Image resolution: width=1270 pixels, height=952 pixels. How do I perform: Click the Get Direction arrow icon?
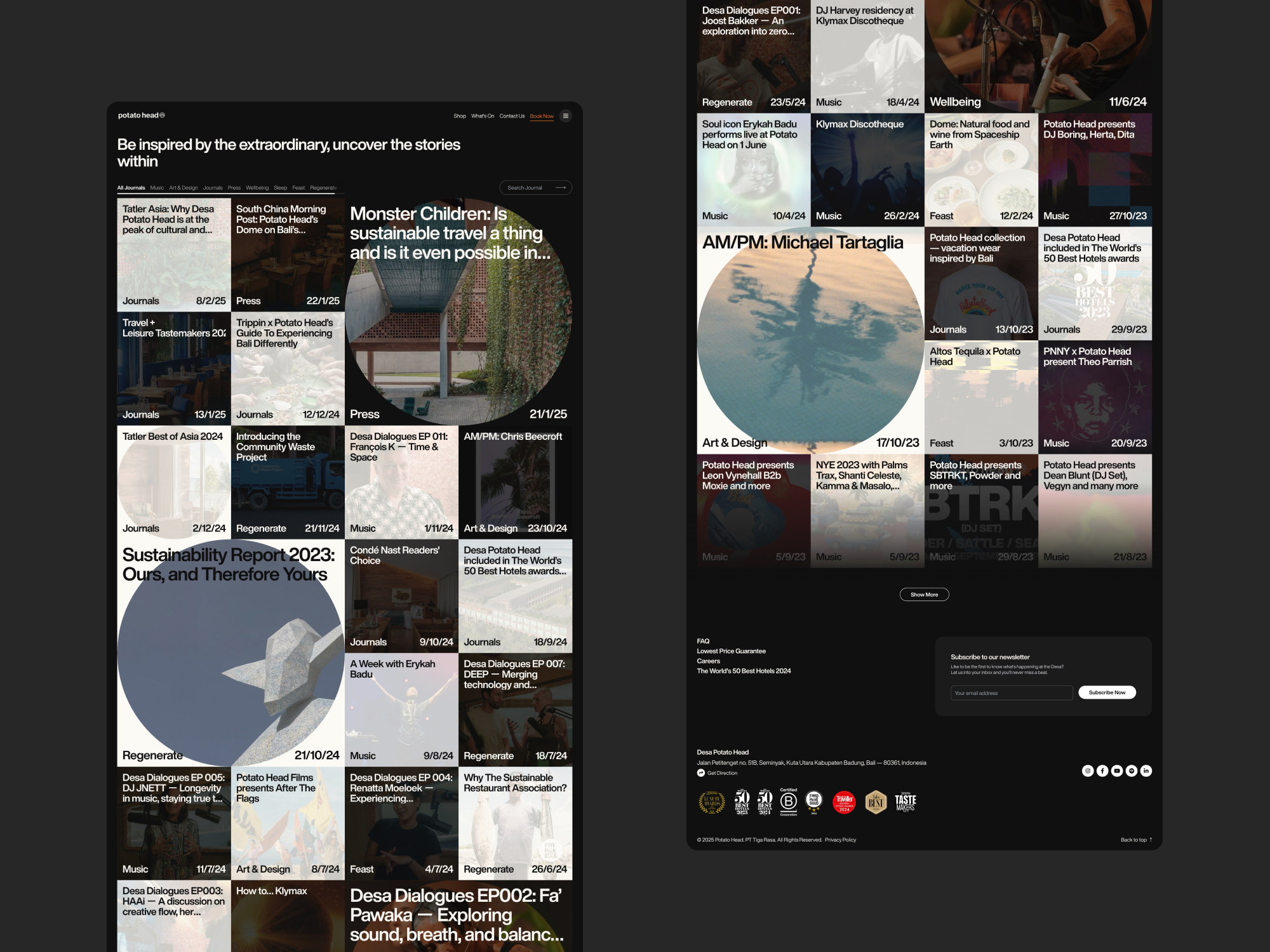tap(700, 773)
